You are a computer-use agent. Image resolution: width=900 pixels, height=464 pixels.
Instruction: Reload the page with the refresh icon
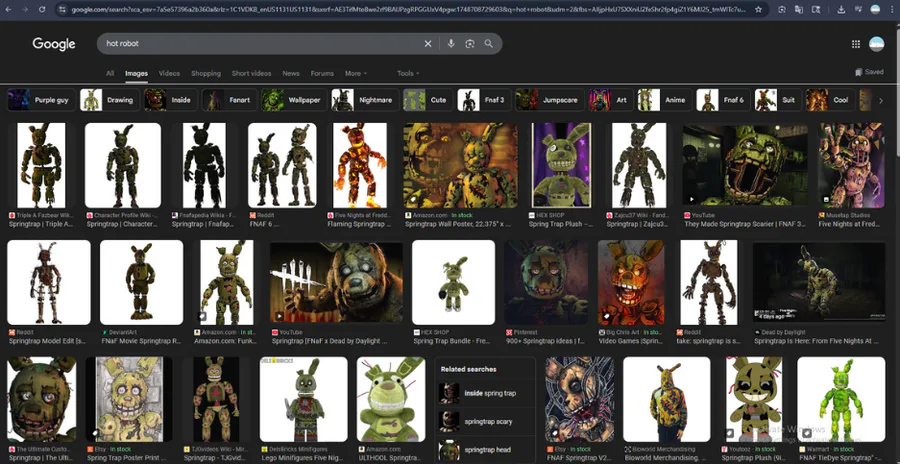coord(42,9)
